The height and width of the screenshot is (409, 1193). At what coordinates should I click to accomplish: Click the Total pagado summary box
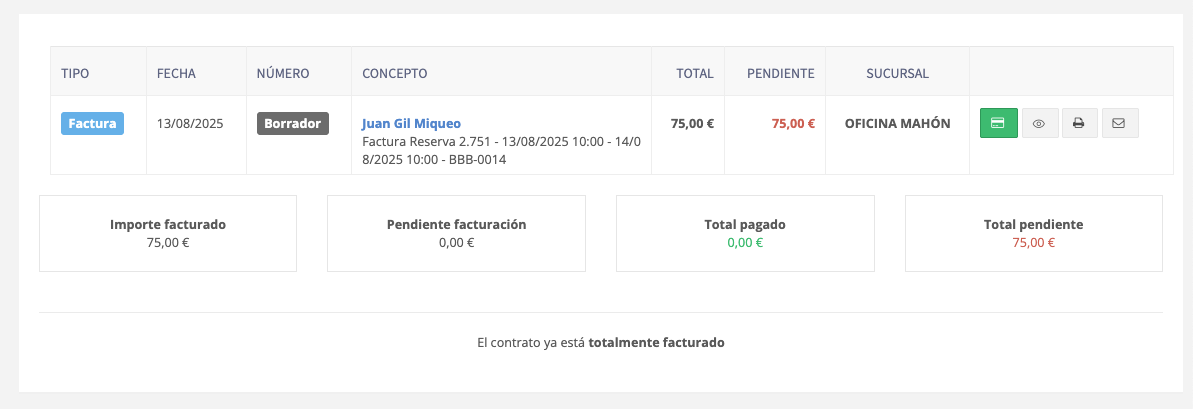[x=745, y=233]
